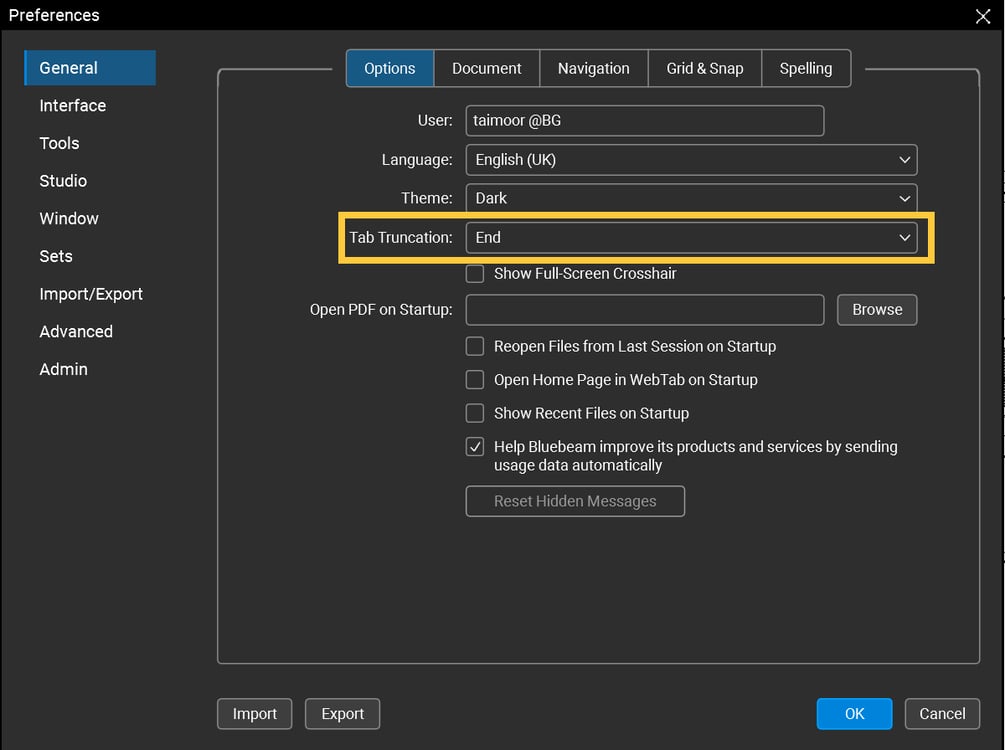Export the current preferences
Viewport: 1005px width, 750px height.
point(342,714)
